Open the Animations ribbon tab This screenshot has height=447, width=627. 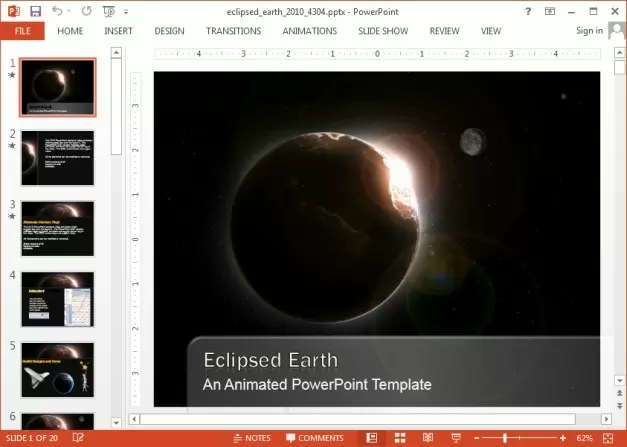[310, 31]
